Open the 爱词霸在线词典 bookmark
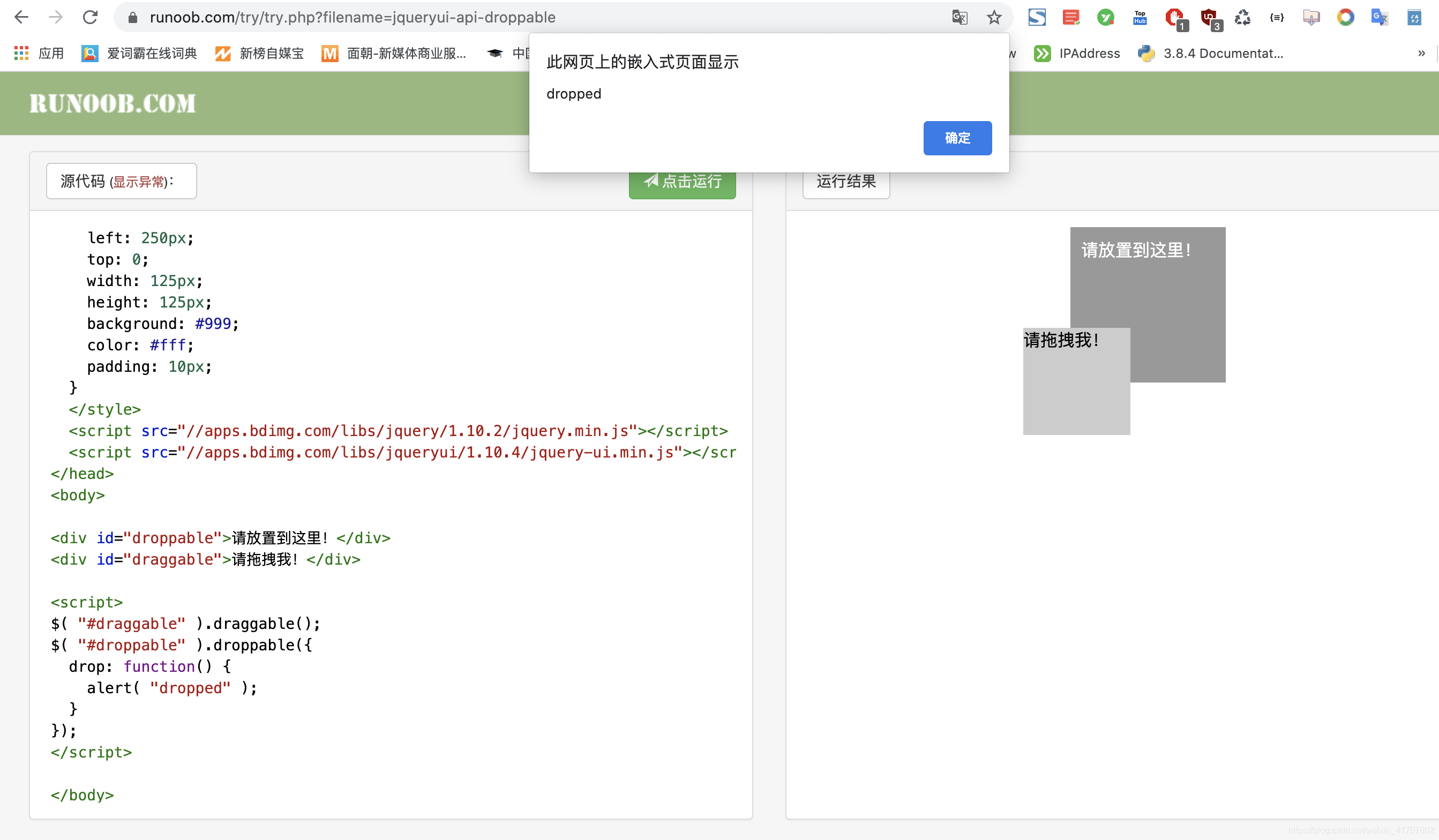This screenshot has height=840, width=1439. click(x=139, y=53)
